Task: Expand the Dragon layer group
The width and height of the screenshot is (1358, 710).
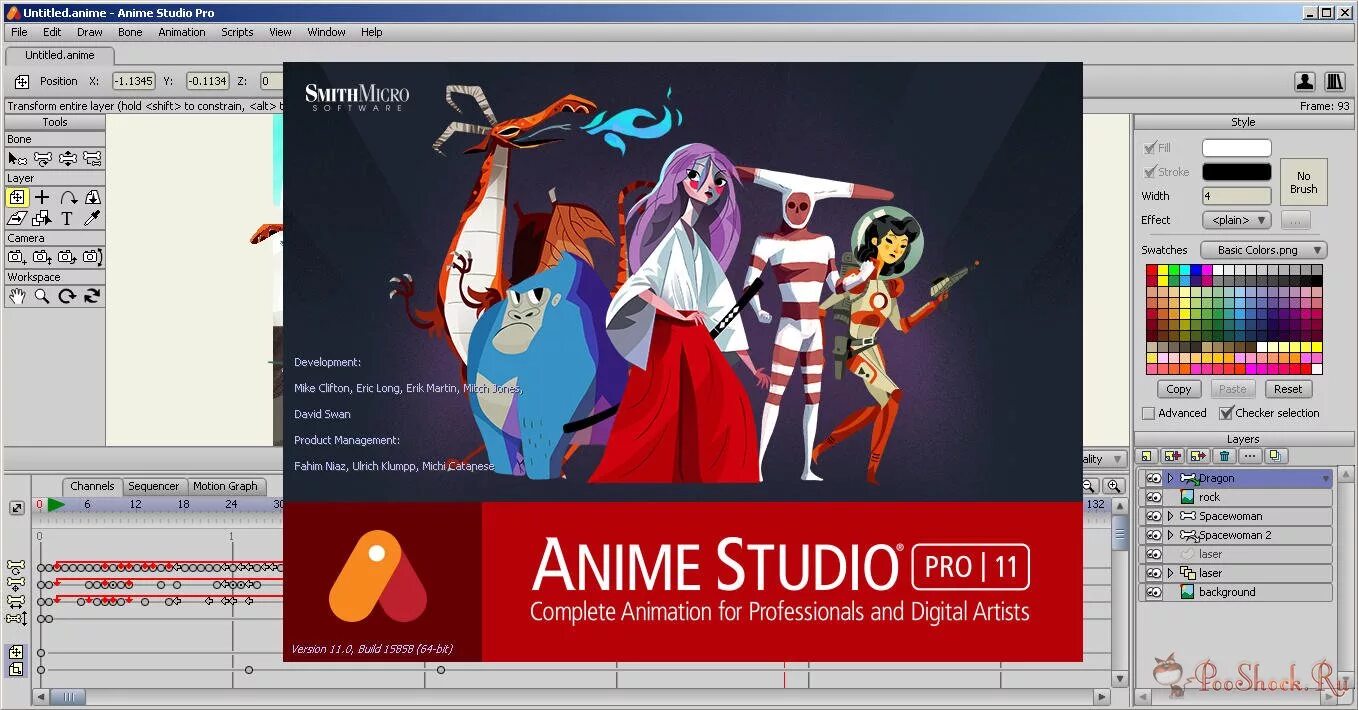Action: point(1170,478)
